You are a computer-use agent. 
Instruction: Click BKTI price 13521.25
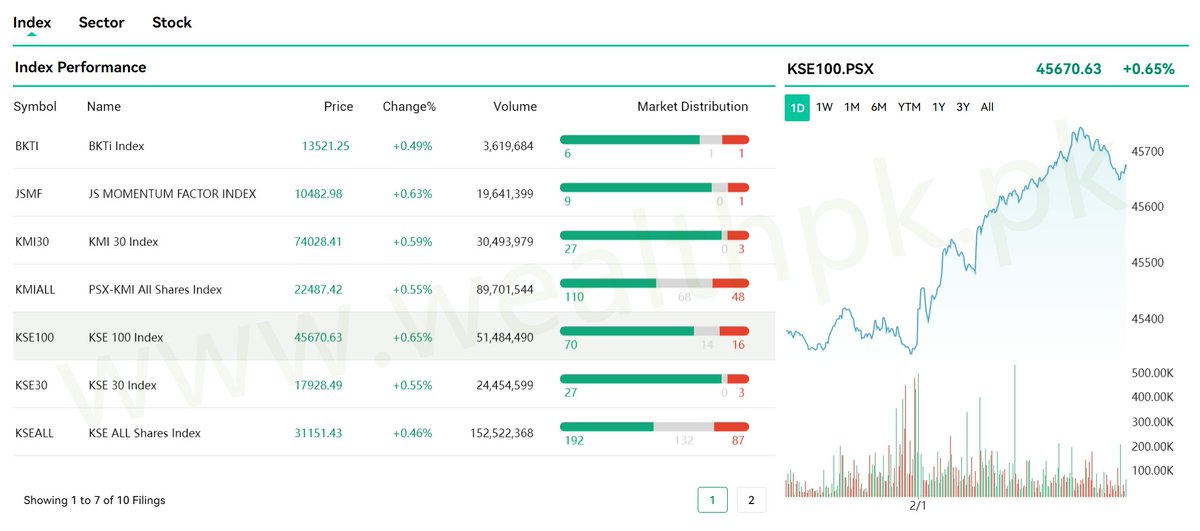tap(325, 146)
